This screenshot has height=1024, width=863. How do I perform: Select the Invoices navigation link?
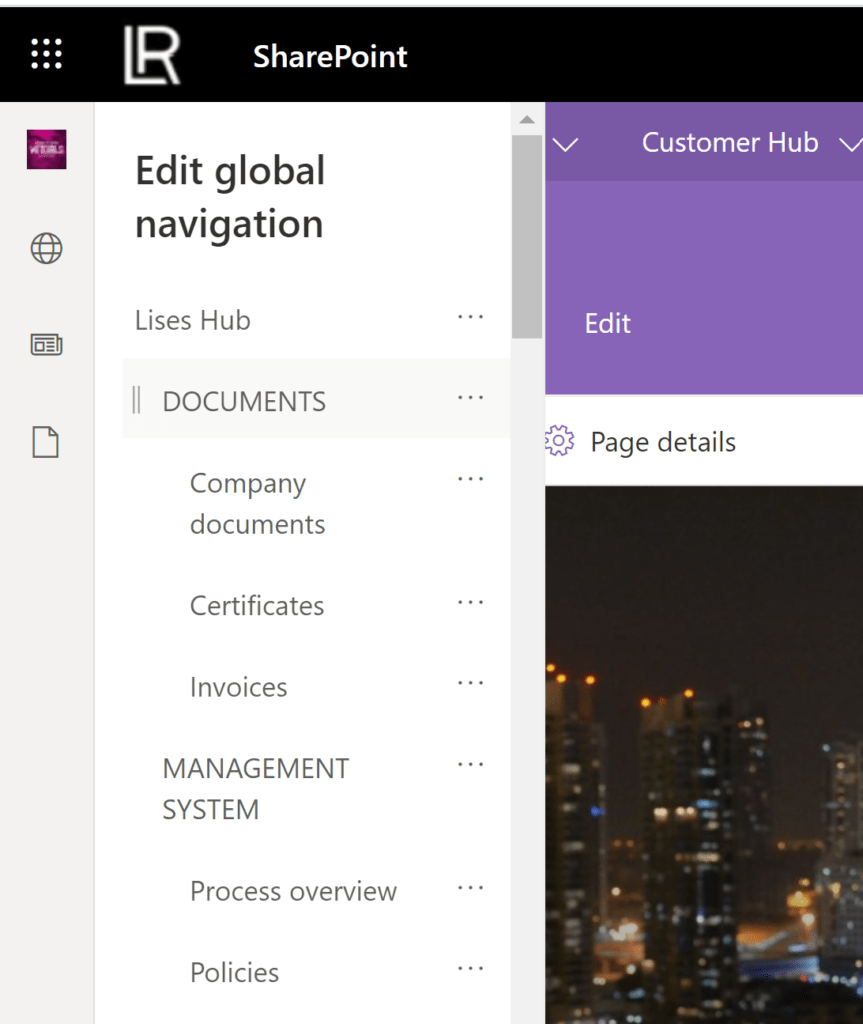pos(238,687)
